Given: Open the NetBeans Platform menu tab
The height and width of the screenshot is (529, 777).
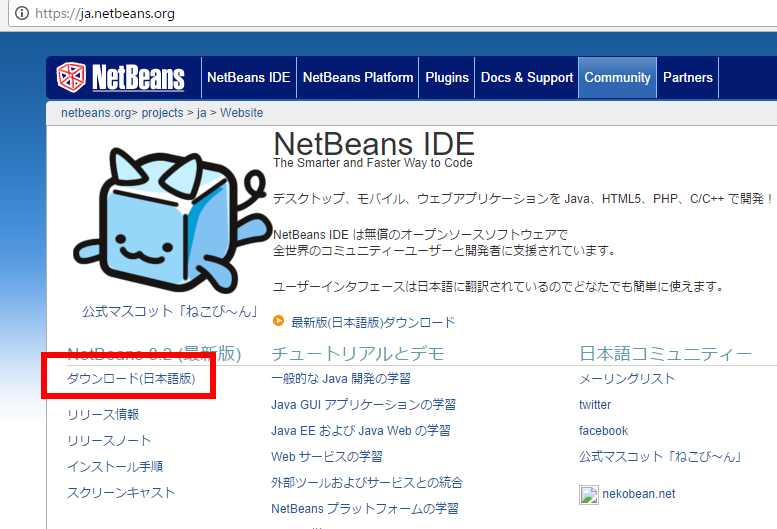Looking at the screenshot, I should click(x=358, y=78).
